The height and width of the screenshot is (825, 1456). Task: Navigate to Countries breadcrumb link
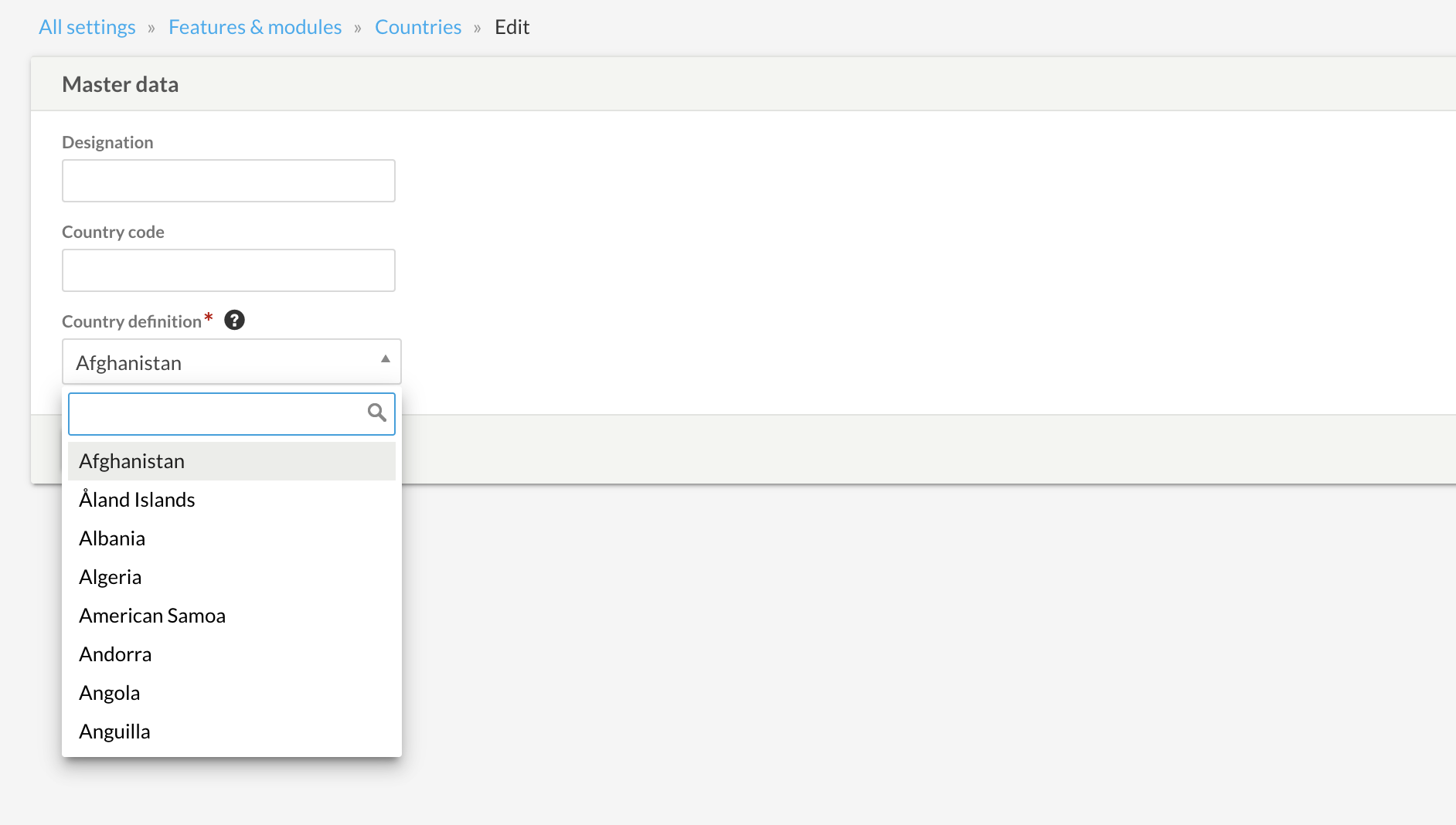(418, 27)
